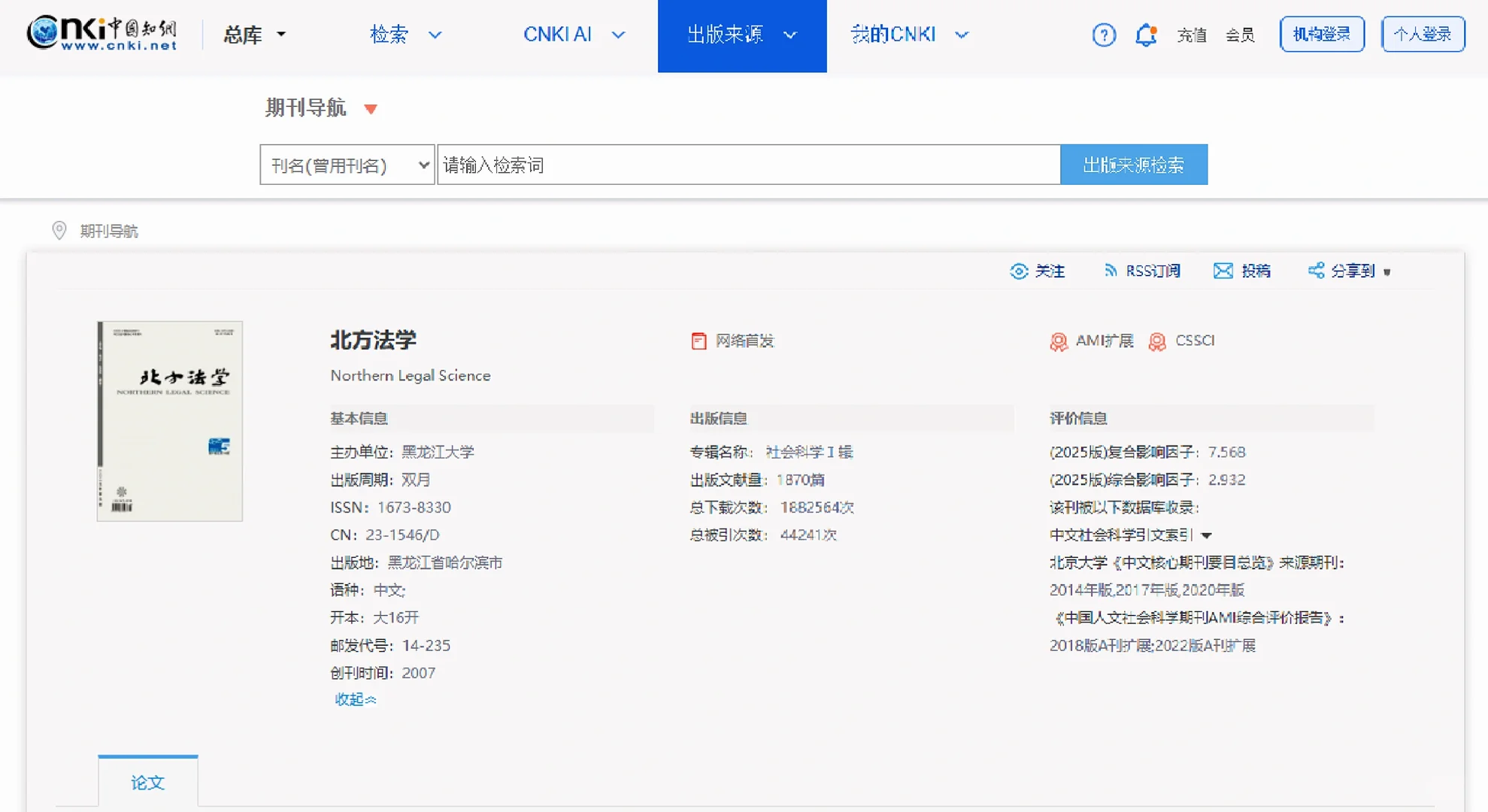Open the 检索 menu
Viewport: 1488px width, 812px height.
click(389, 35)
